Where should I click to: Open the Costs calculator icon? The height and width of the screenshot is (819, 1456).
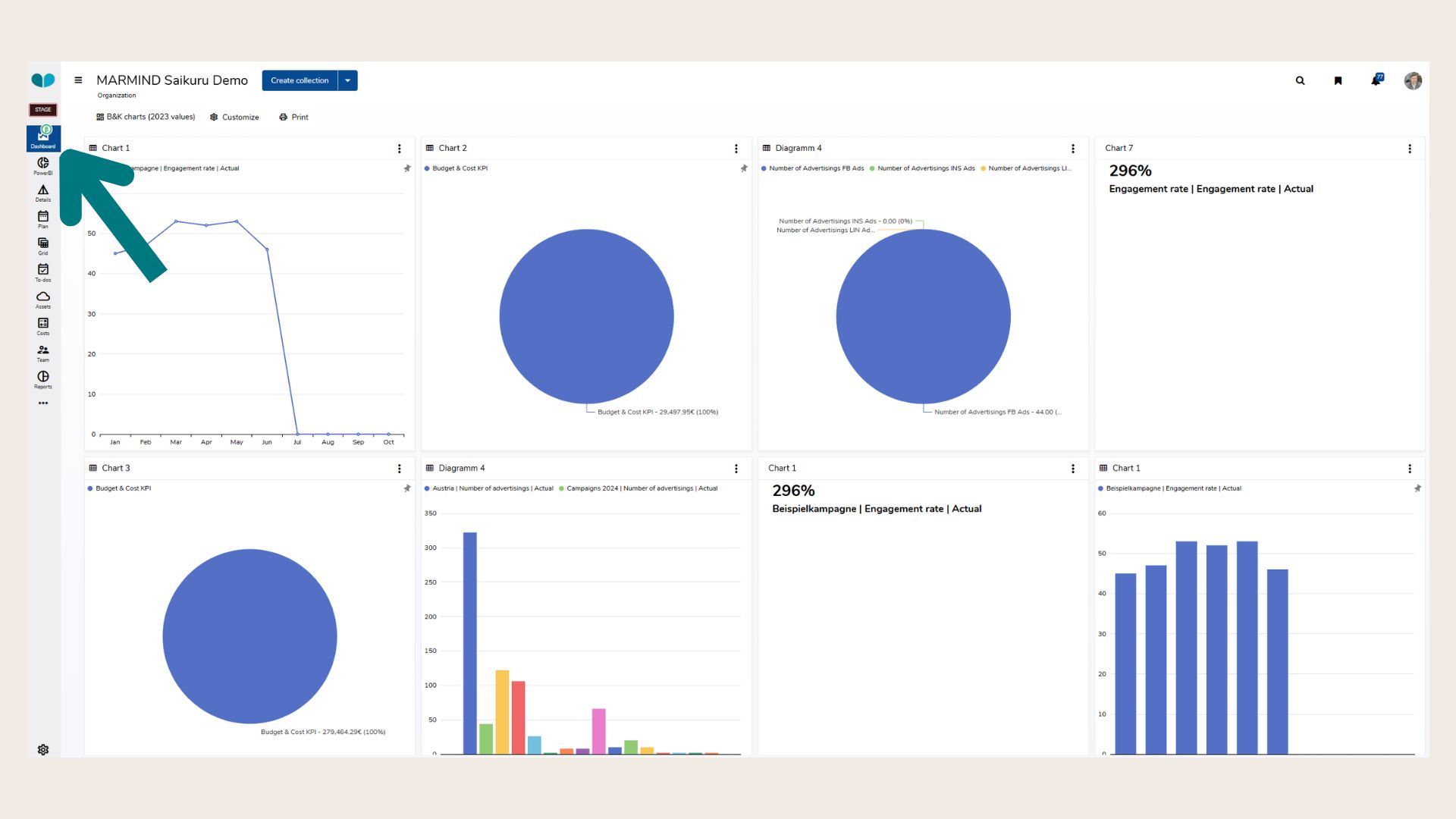click(43, 325)
